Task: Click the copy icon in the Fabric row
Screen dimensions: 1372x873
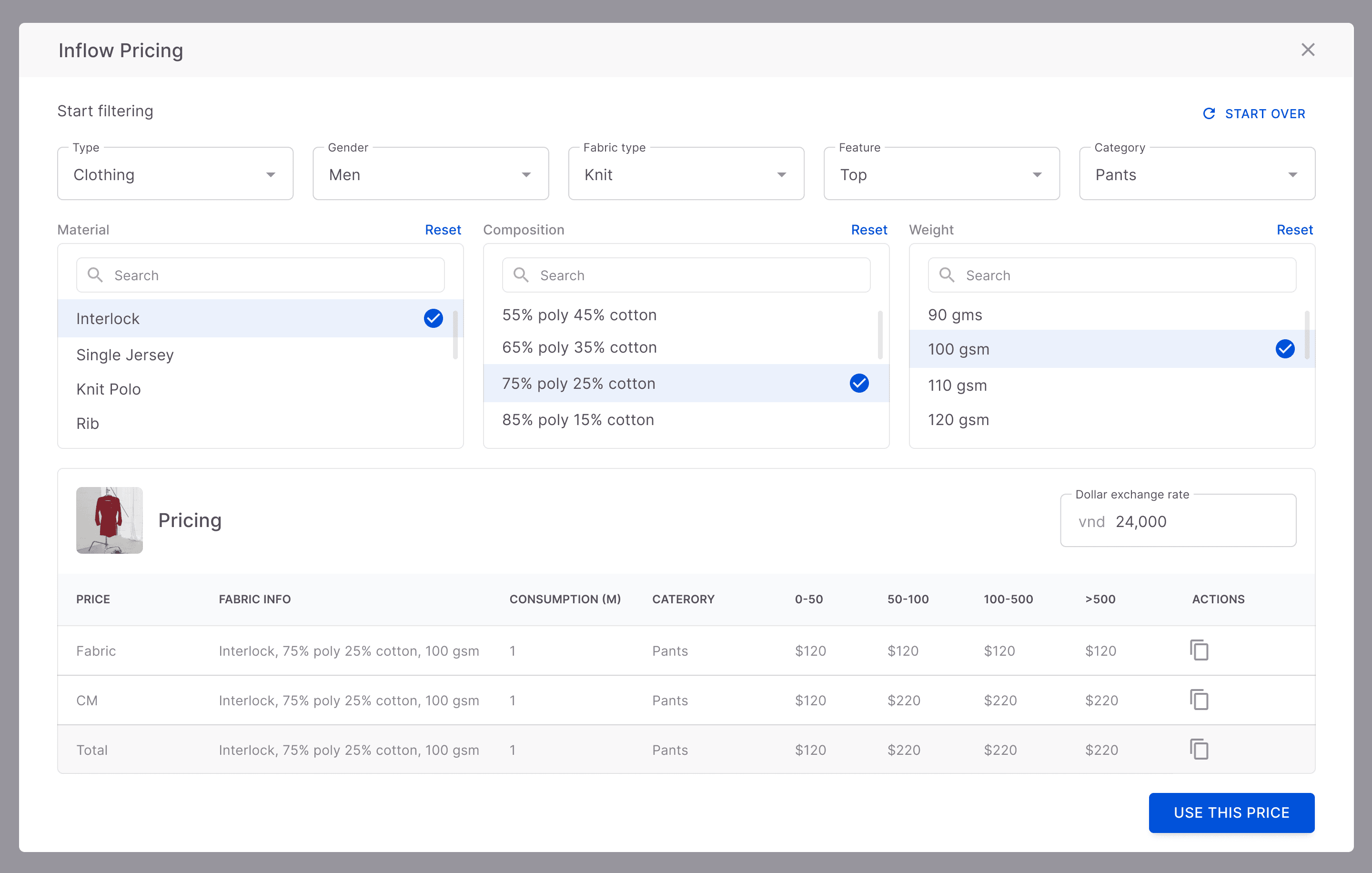Action: pyautogui.click(x=1199, y=650)
